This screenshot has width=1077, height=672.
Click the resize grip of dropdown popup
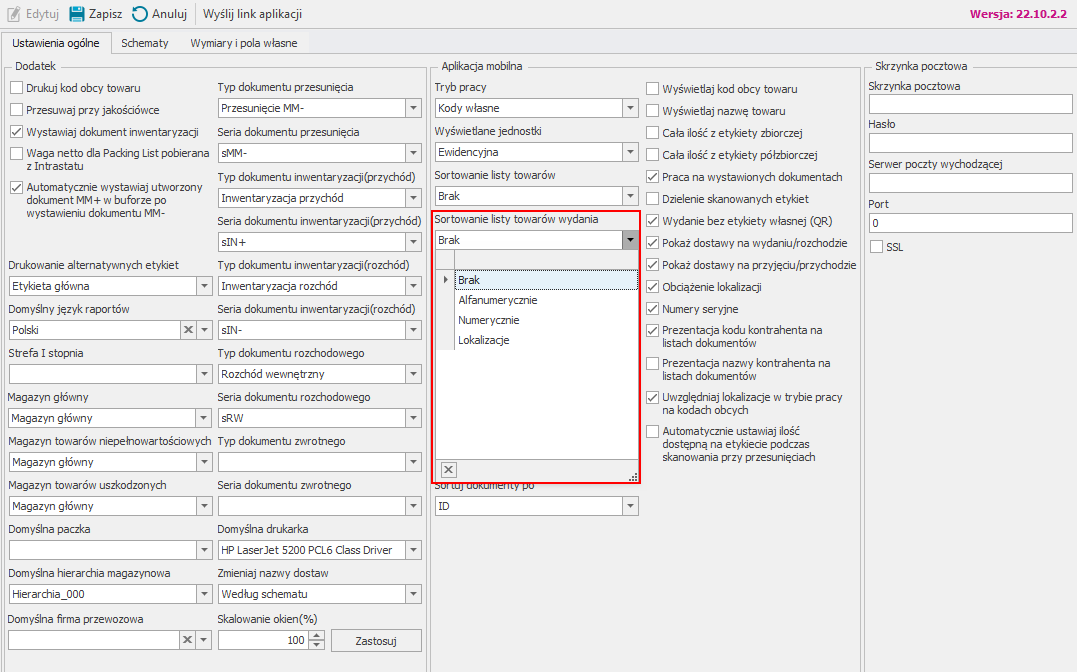pyautogui.click(x=632, y=478)
